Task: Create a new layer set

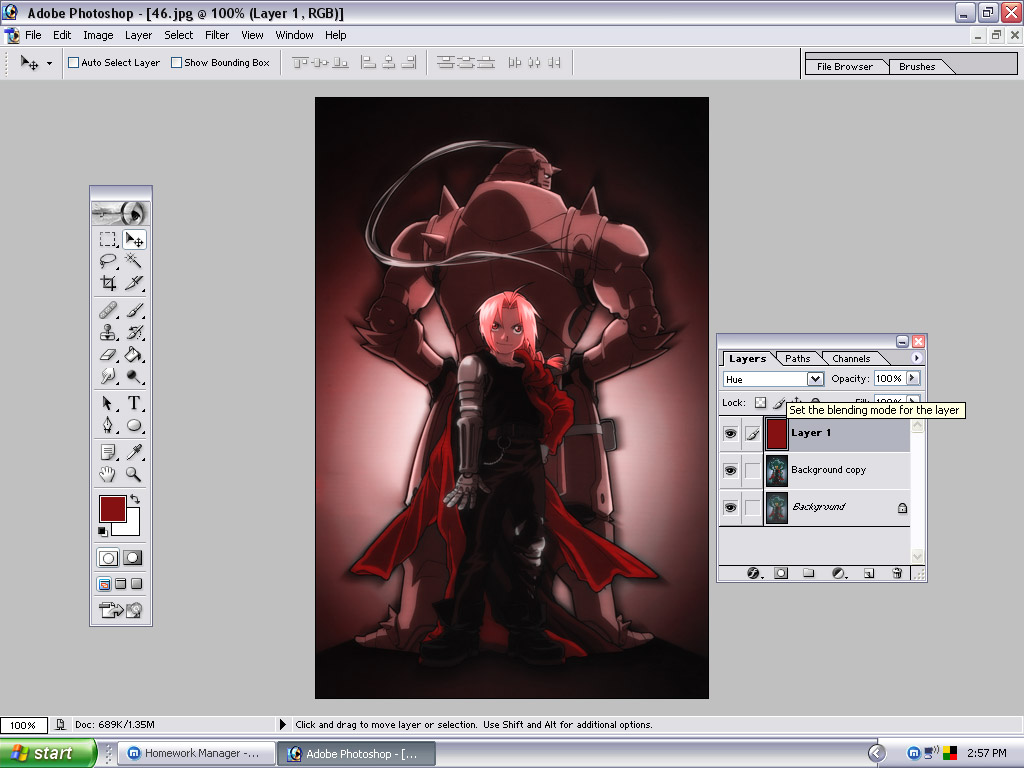Action: pos(808,573)
